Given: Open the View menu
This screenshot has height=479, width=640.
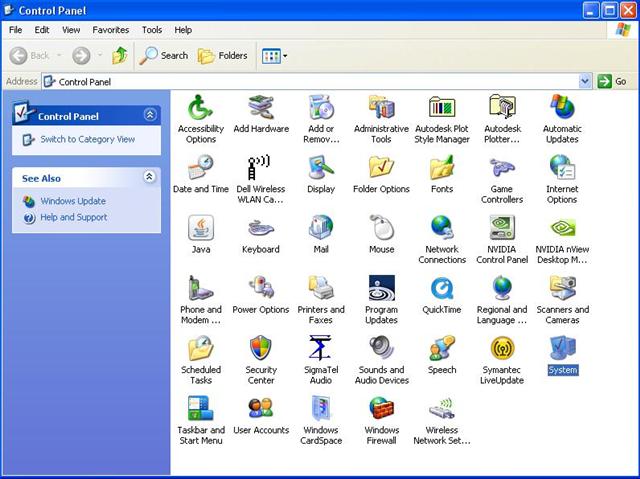Looking at the screenshot, I should click(x=71, y=30).
